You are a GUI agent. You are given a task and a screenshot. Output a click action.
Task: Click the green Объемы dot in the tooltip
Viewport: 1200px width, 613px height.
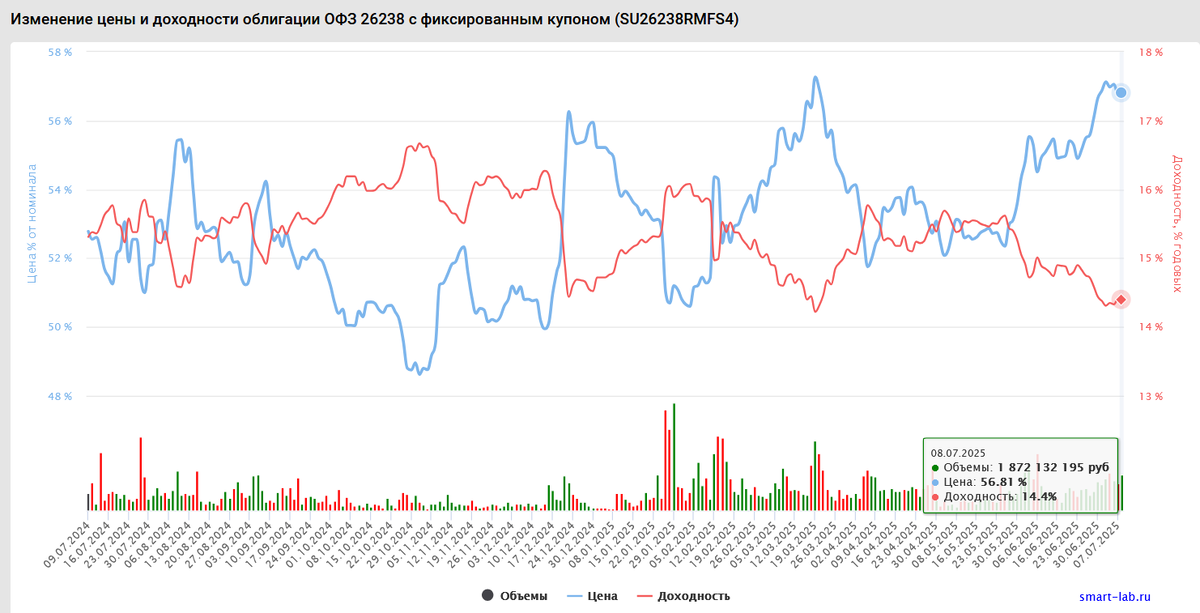tap(936, 466)
